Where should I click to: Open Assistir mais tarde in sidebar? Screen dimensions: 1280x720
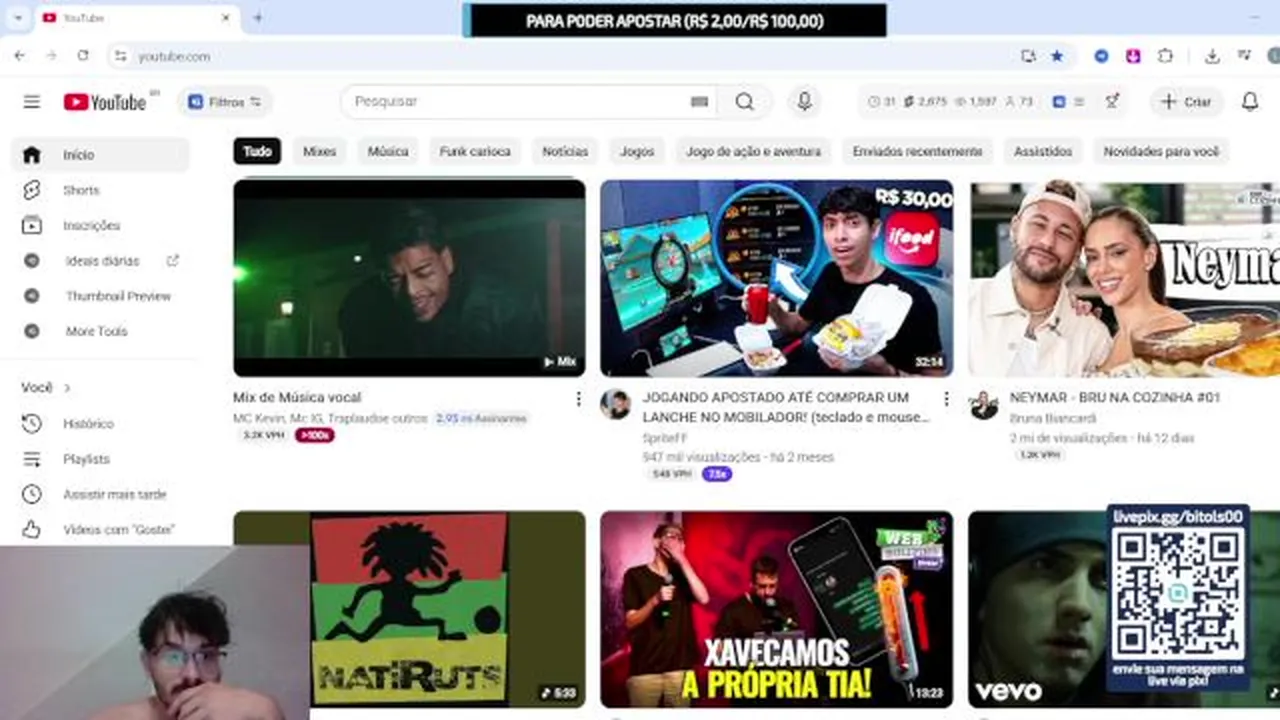[100, 494]
